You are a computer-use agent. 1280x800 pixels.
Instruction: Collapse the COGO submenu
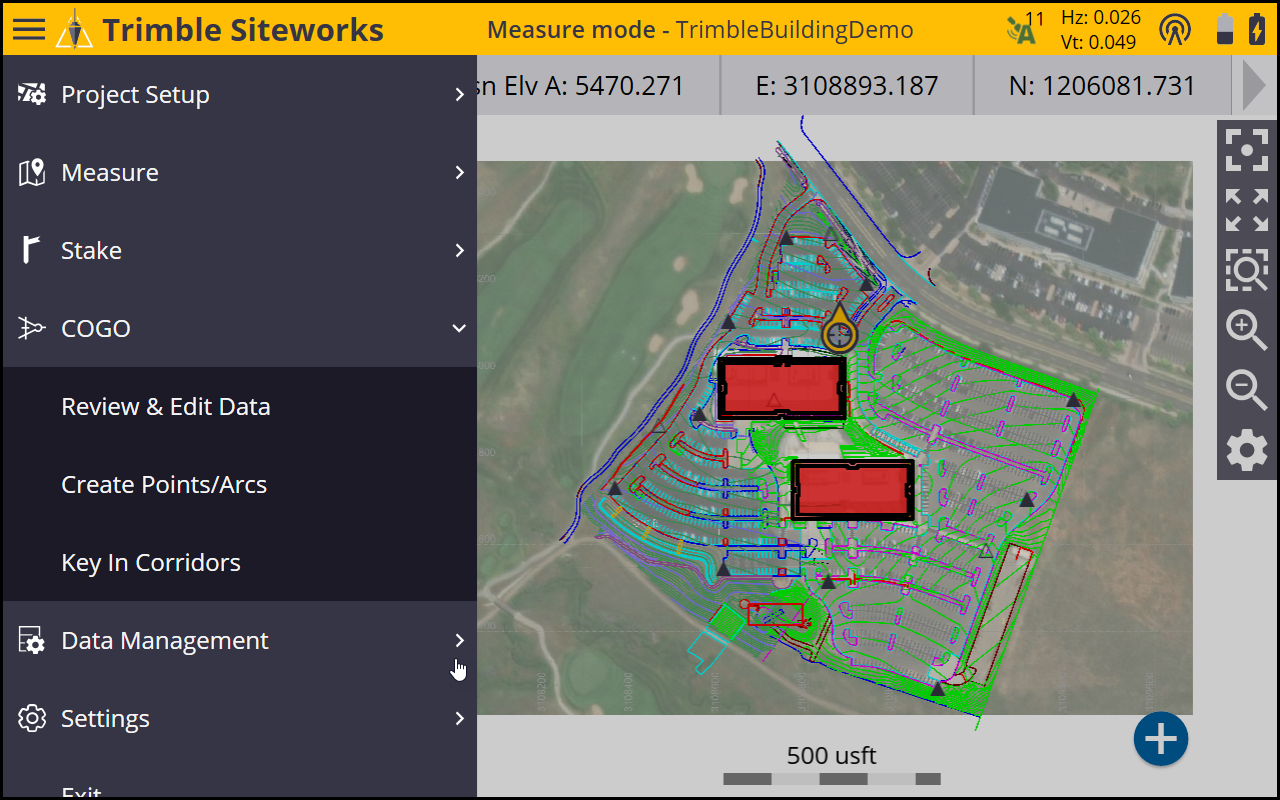click(x=459, y=328)
